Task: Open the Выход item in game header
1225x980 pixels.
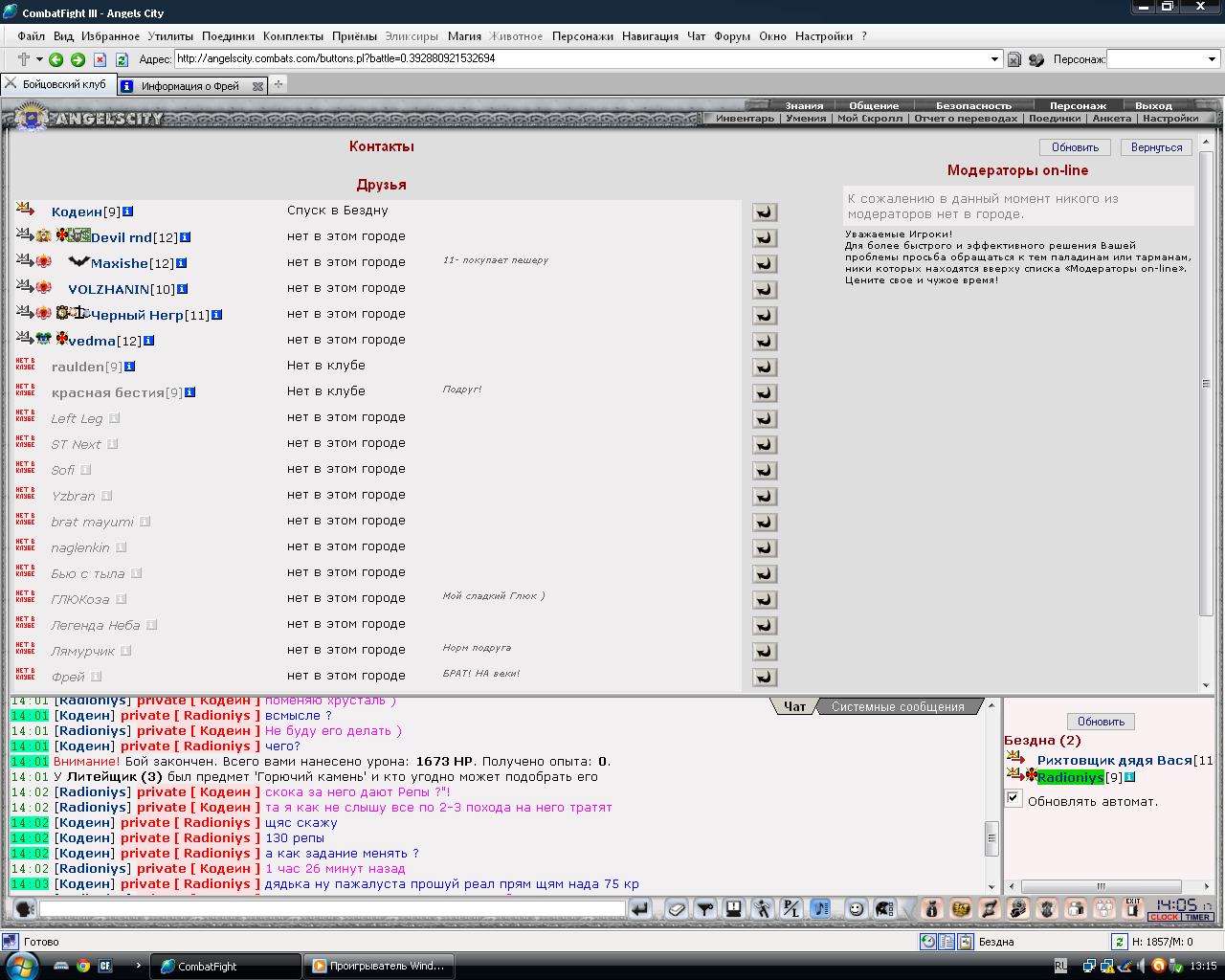Action: point(1153,106)
